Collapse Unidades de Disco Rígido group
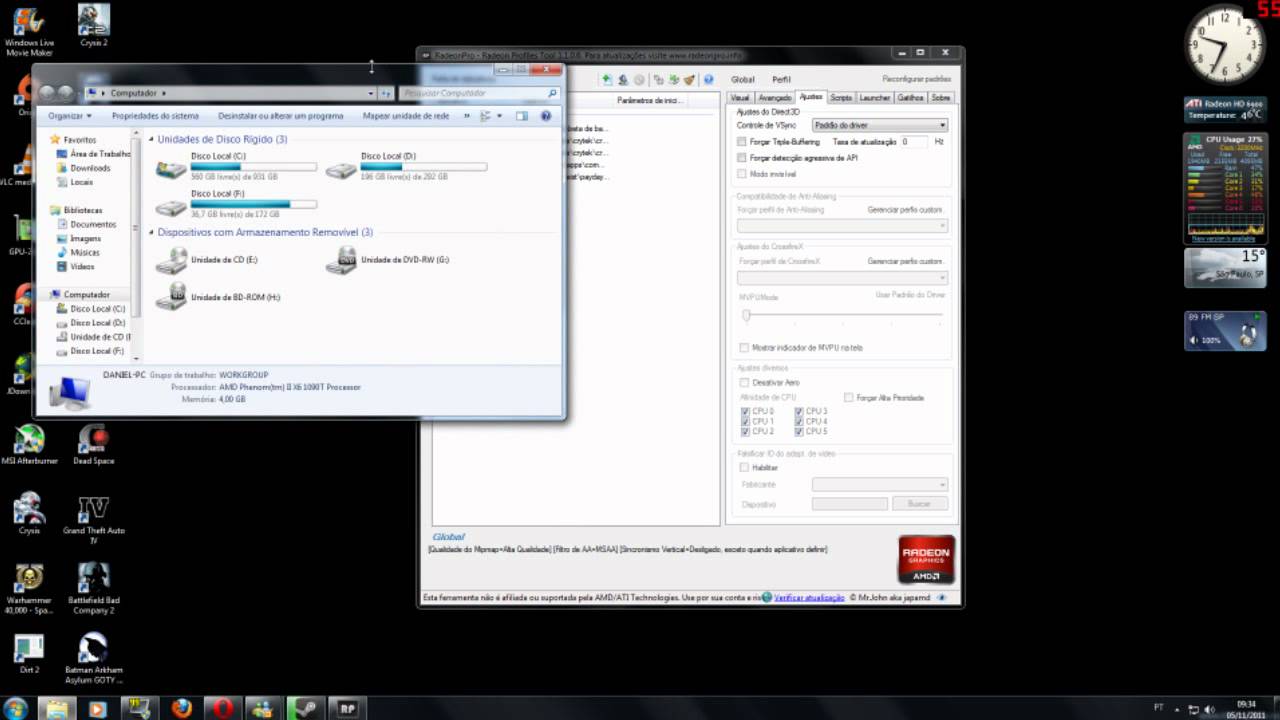Viewport: 1280px width, 720px height. coord(152,140)
